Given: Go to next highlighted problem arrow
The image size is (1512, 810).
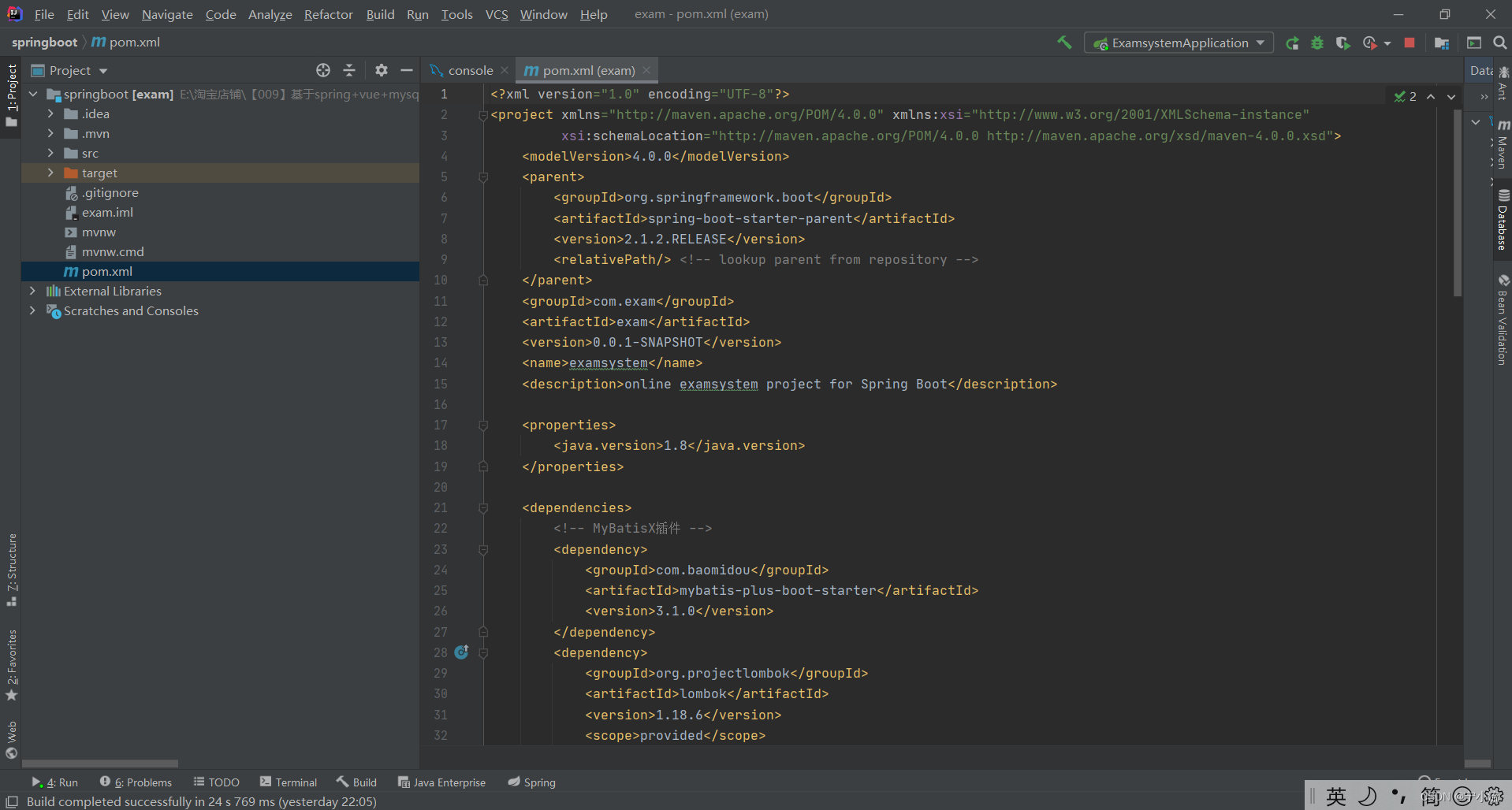Looking at the screenshot, I should click(x=1451, y=96).
